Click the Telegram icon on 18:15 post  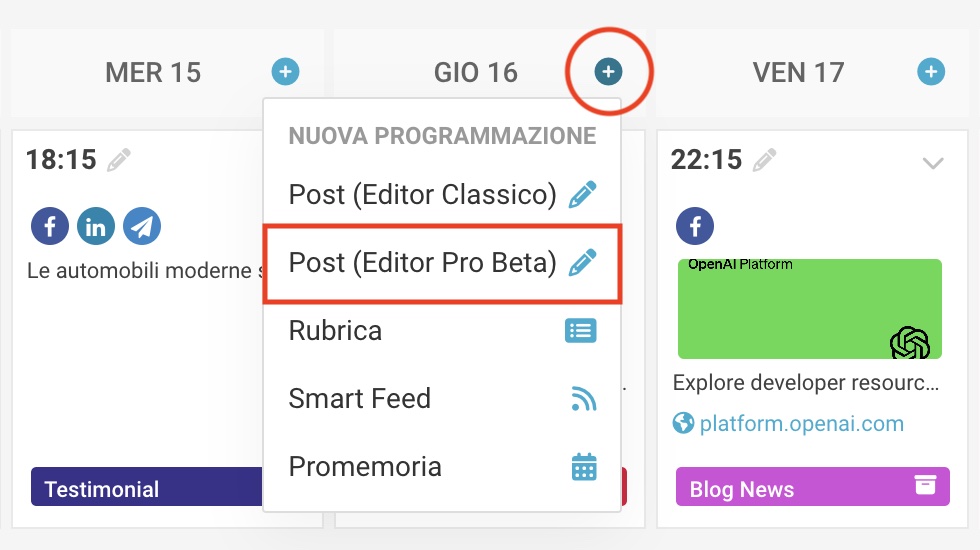pos(142,226)
